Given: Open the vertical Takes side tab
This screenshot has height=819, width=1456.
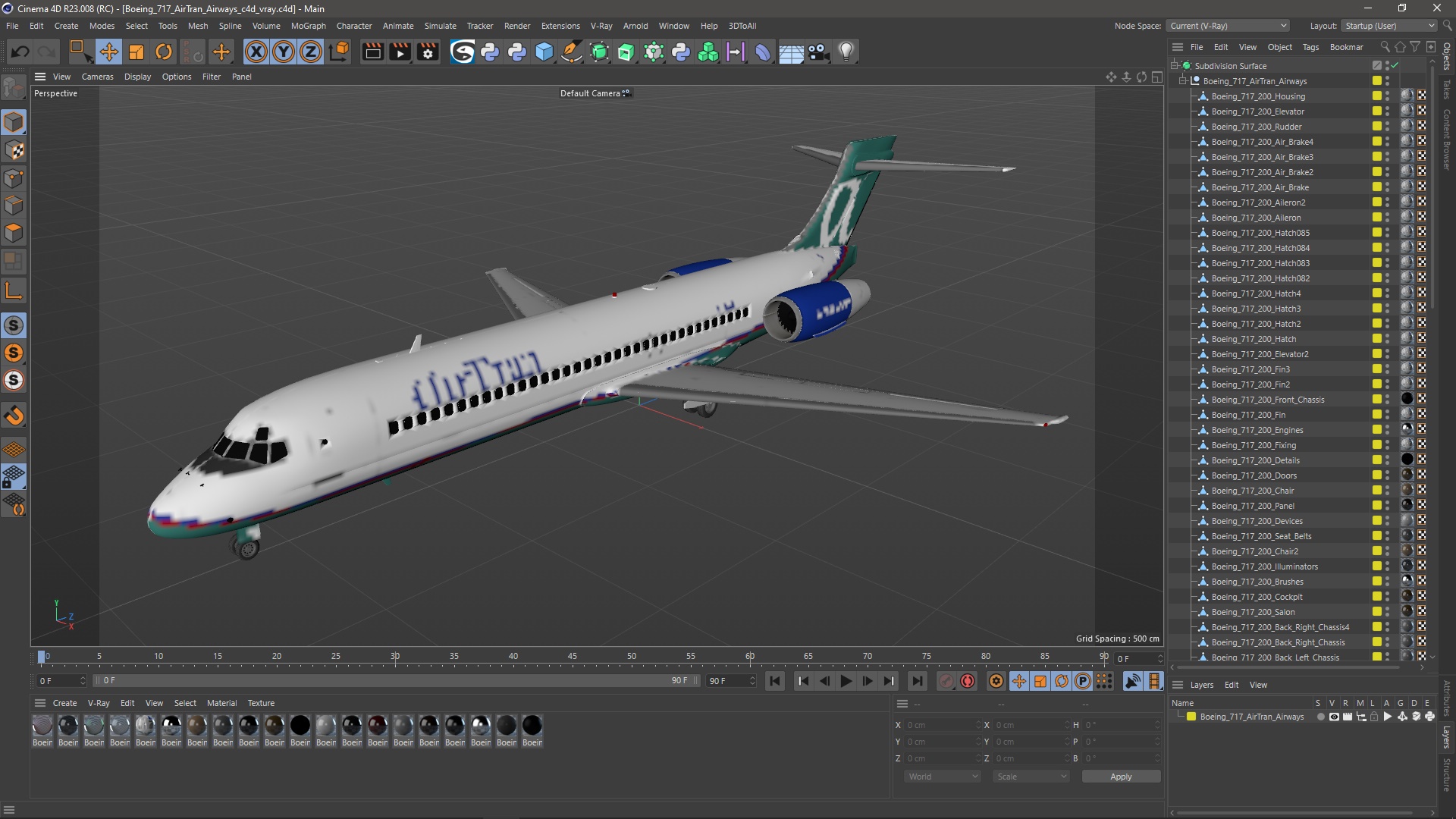Looking at the screenshot, I should click(x=1447, y=89).
